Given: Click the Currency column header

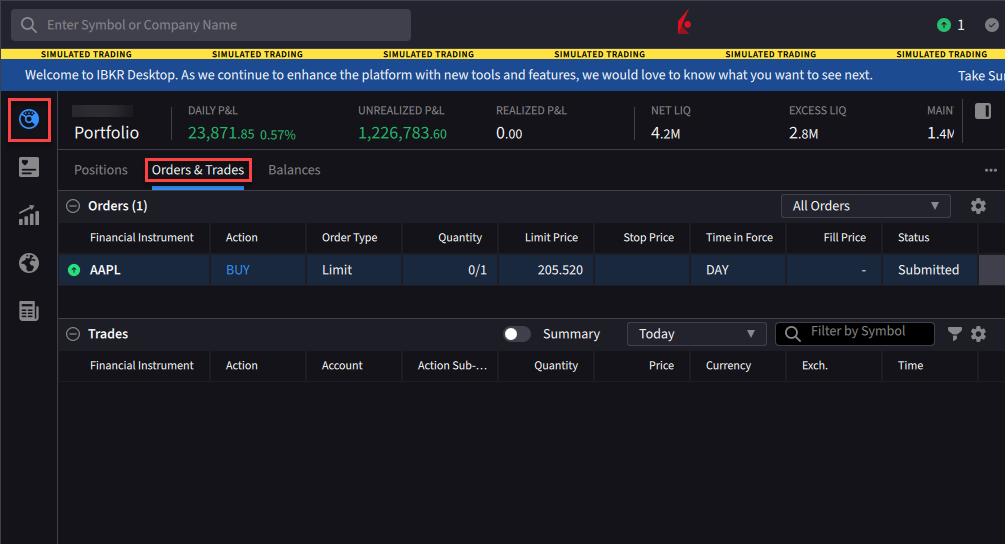Looking at the screenshot, I should point(728,365).
